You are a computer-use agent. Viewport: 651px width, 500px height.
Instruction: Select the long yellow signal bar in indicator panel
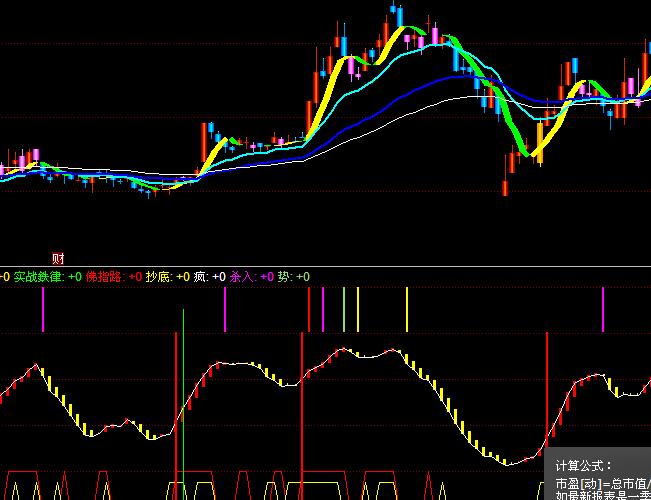(x=407, y=310)
